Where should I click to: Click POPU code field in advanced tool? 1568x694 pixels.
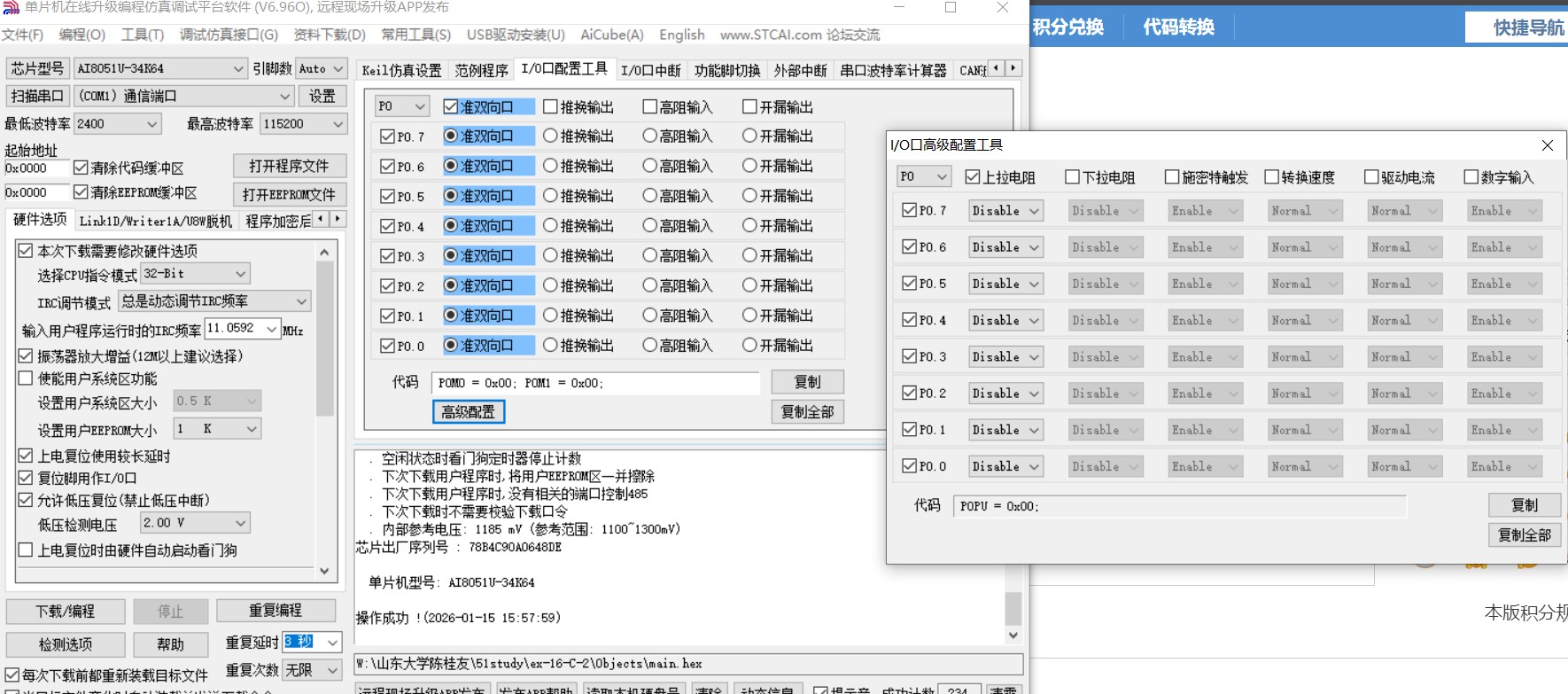[x=1179, y=506]
